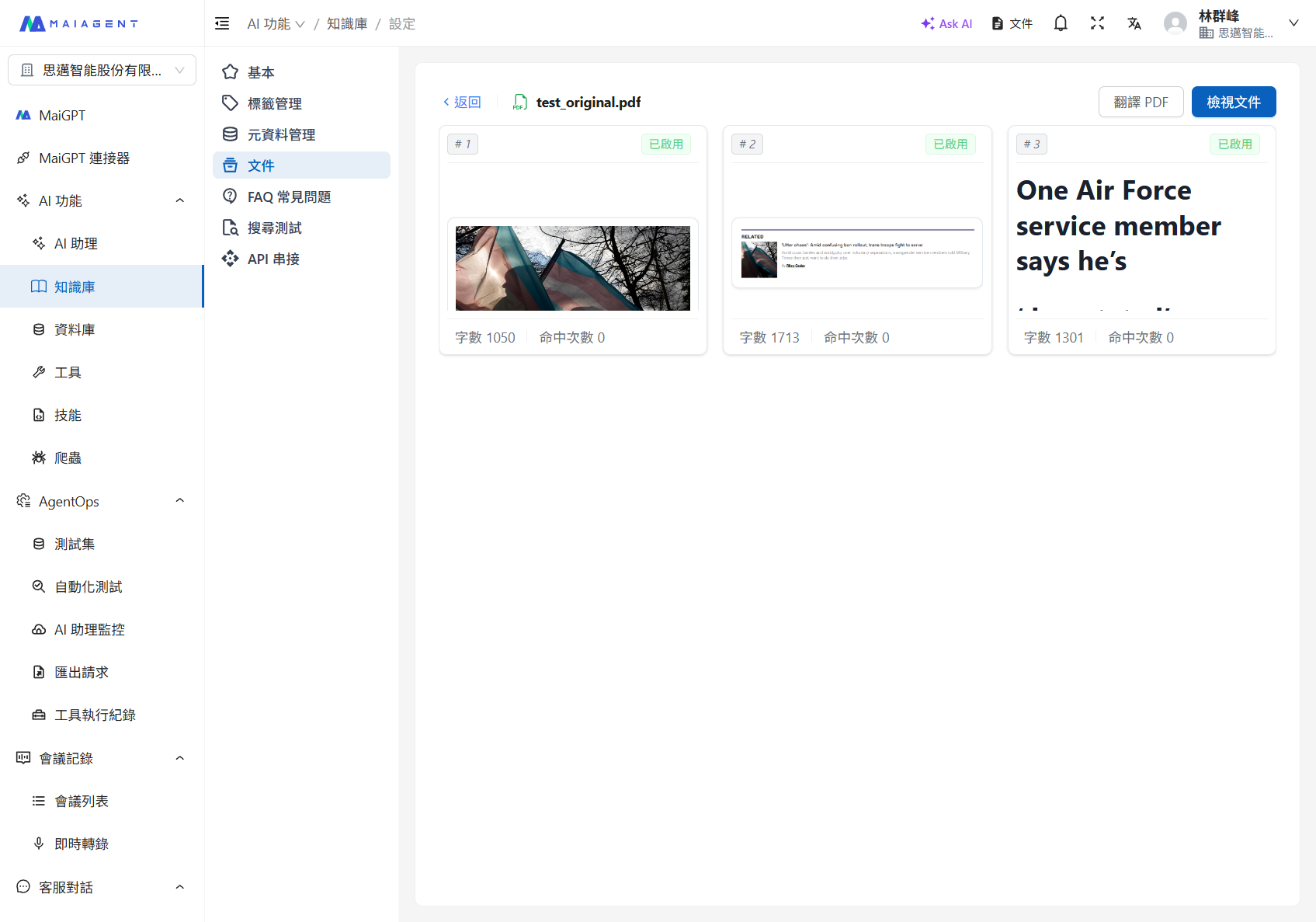1316x922 pixels.
Task: Click the MAIAGENT logo
Action: 78,23
